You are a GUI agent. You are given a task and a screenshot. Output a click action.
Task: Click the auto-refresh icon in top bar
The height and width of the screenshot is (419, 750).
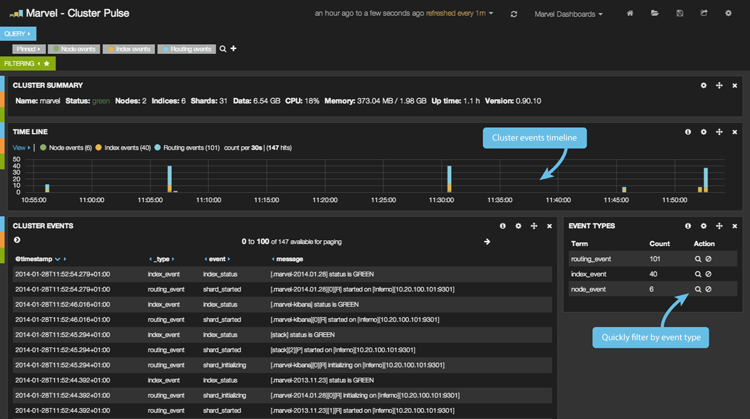coord(514,14)
